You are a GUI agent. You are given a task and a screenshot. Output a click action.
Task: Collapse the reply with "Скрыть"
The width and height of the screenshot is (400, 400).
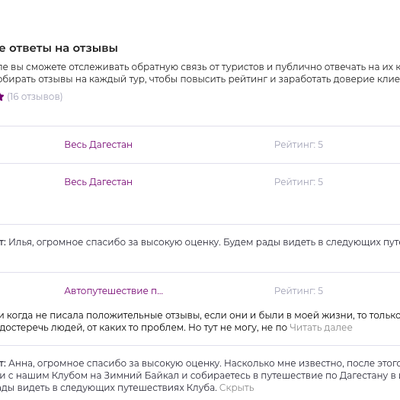tap(237, 388)
